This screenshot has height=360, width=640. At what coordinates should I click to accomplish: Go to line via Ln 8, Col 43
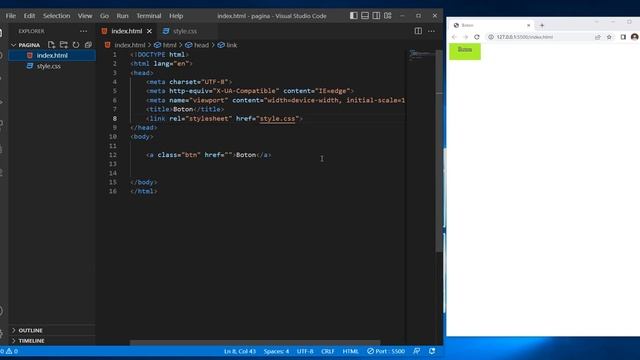pos(240,351)
